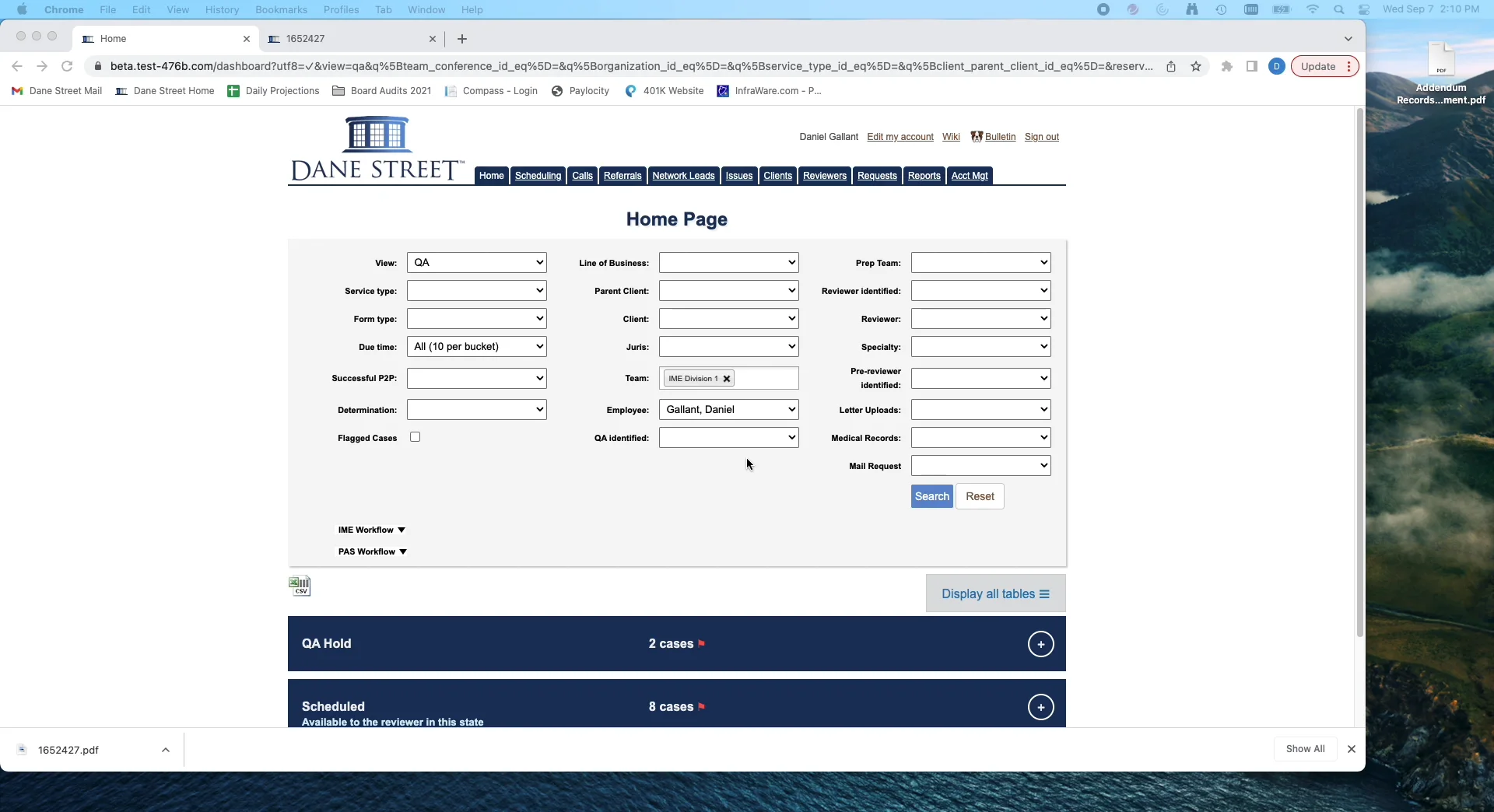
Task: Click Display all tables button
Action: [x=995, y=594]
